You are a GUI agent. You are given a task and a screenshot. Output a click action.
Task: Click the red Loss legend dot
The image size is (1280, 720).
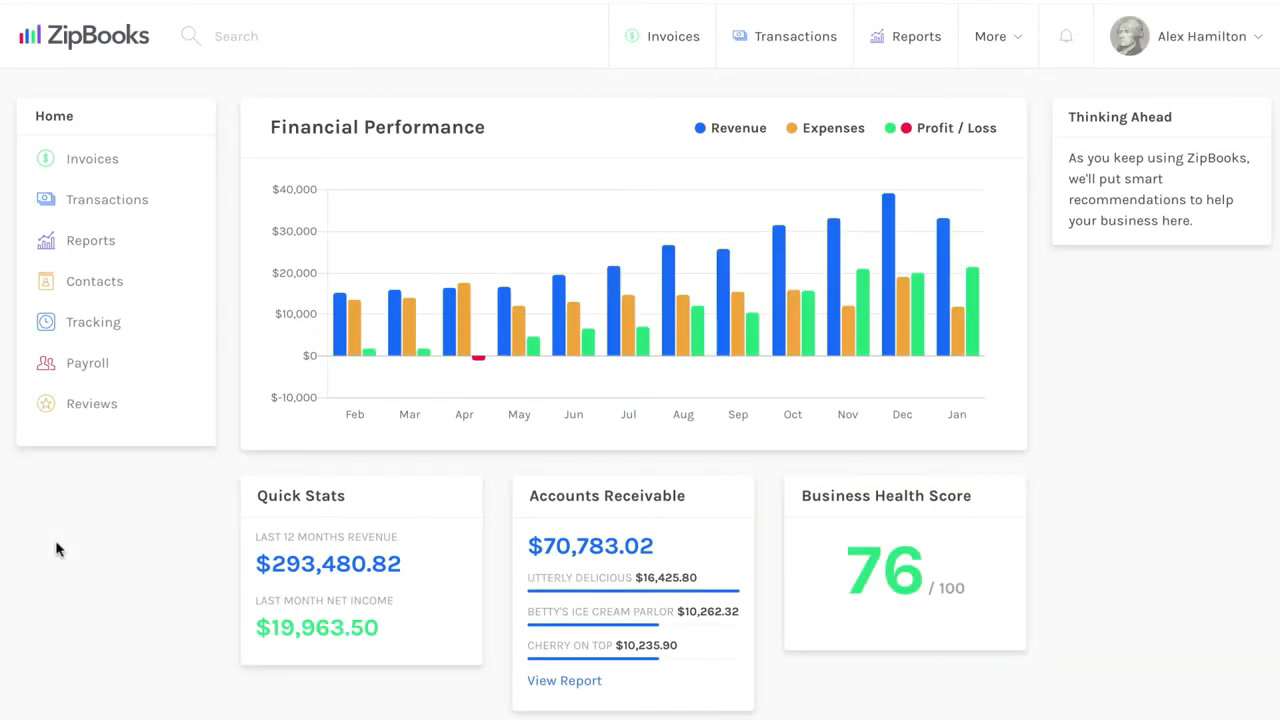click(x=906, y=128)
